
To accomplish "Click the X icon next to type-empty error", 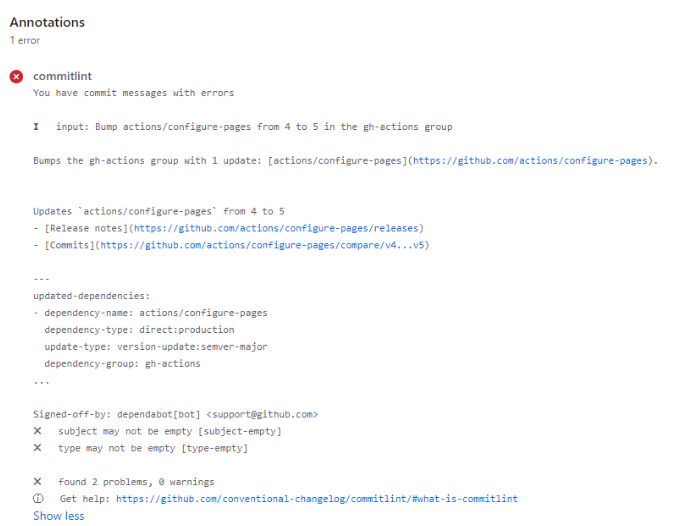I will pos(38,448).
